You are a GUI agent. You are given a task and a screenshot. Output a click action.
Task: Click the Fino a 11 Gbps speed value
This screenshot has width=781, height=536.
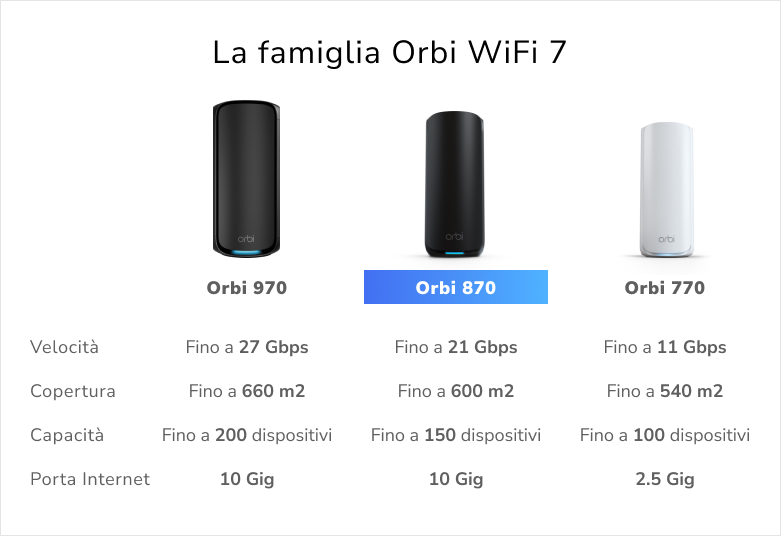[665, 348]
